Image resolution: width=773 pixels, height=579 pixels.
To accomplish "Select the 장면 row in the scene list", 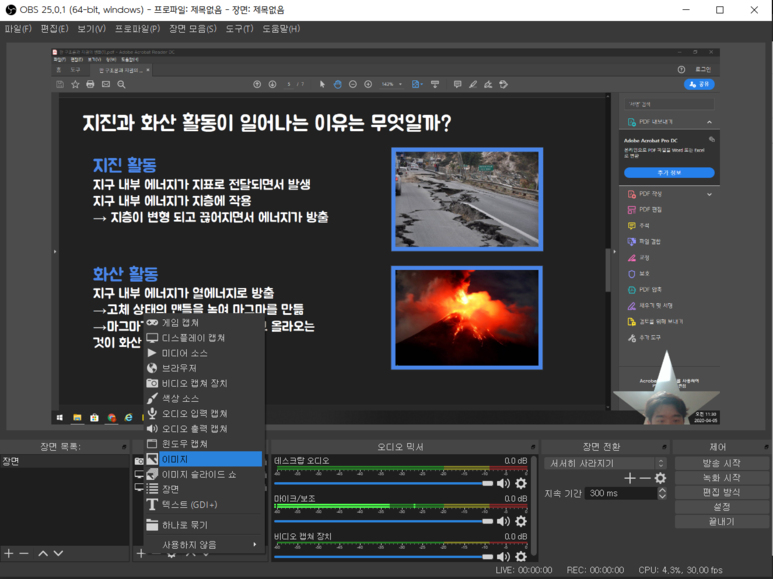I will (65, 461).
